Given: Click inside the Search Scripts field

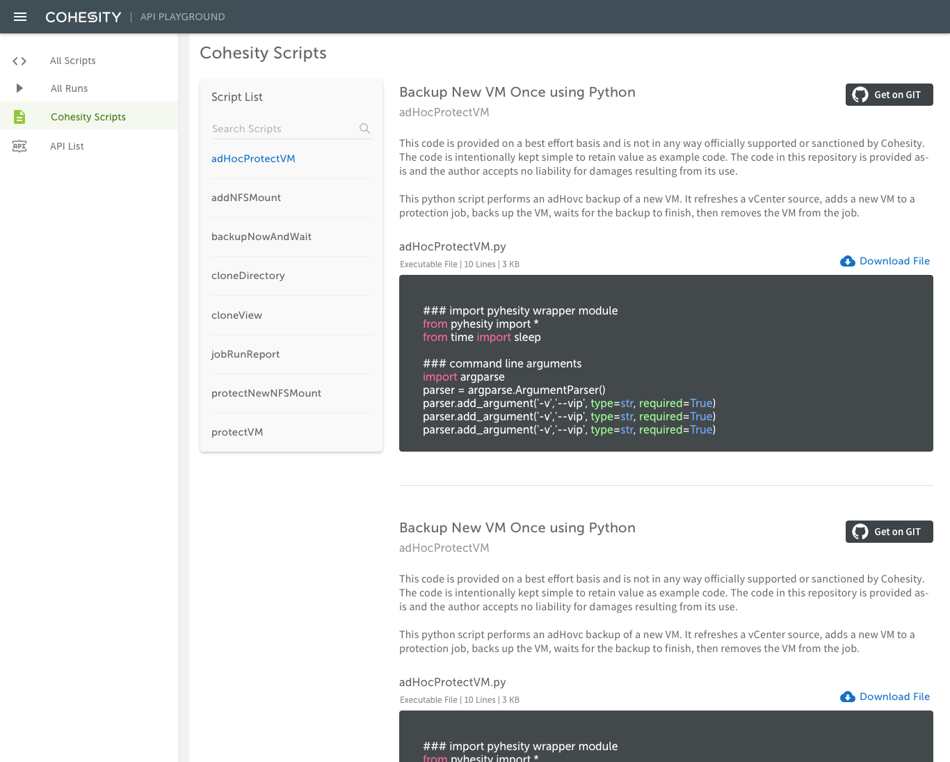Looking at the screenshot, I should pos(280,128).
